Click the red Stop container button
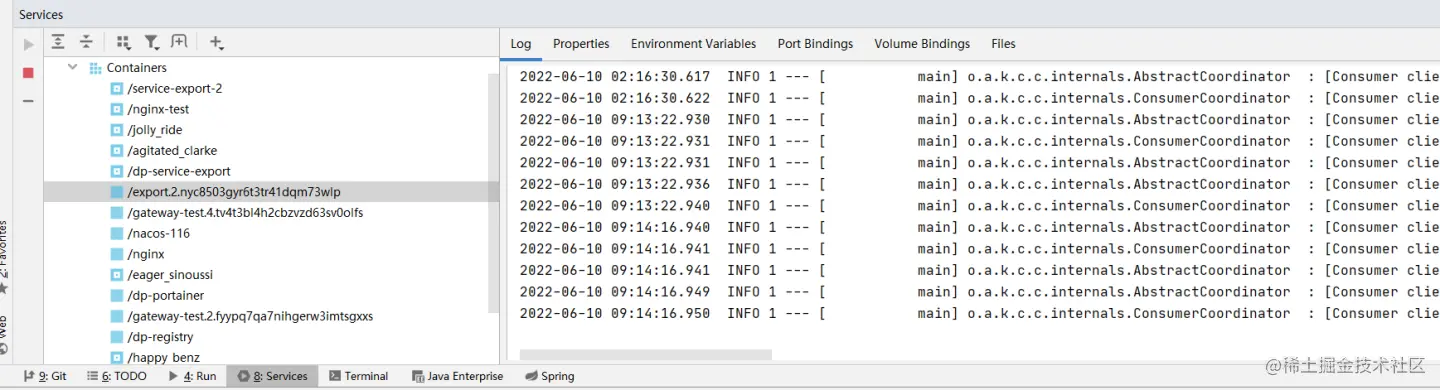 [28, 73]
